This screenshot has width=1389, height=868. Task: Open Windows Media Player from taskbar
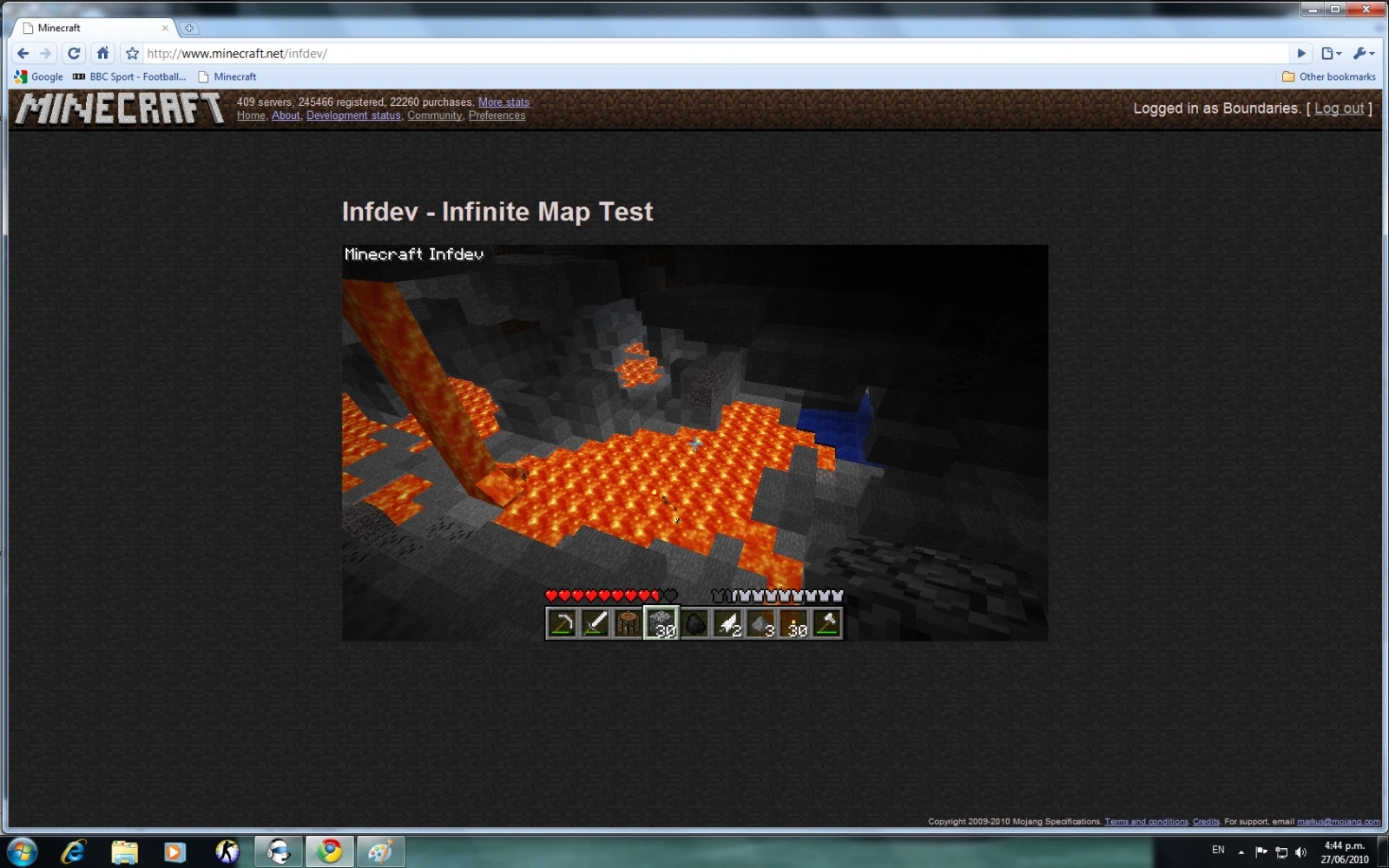point(174,852)
